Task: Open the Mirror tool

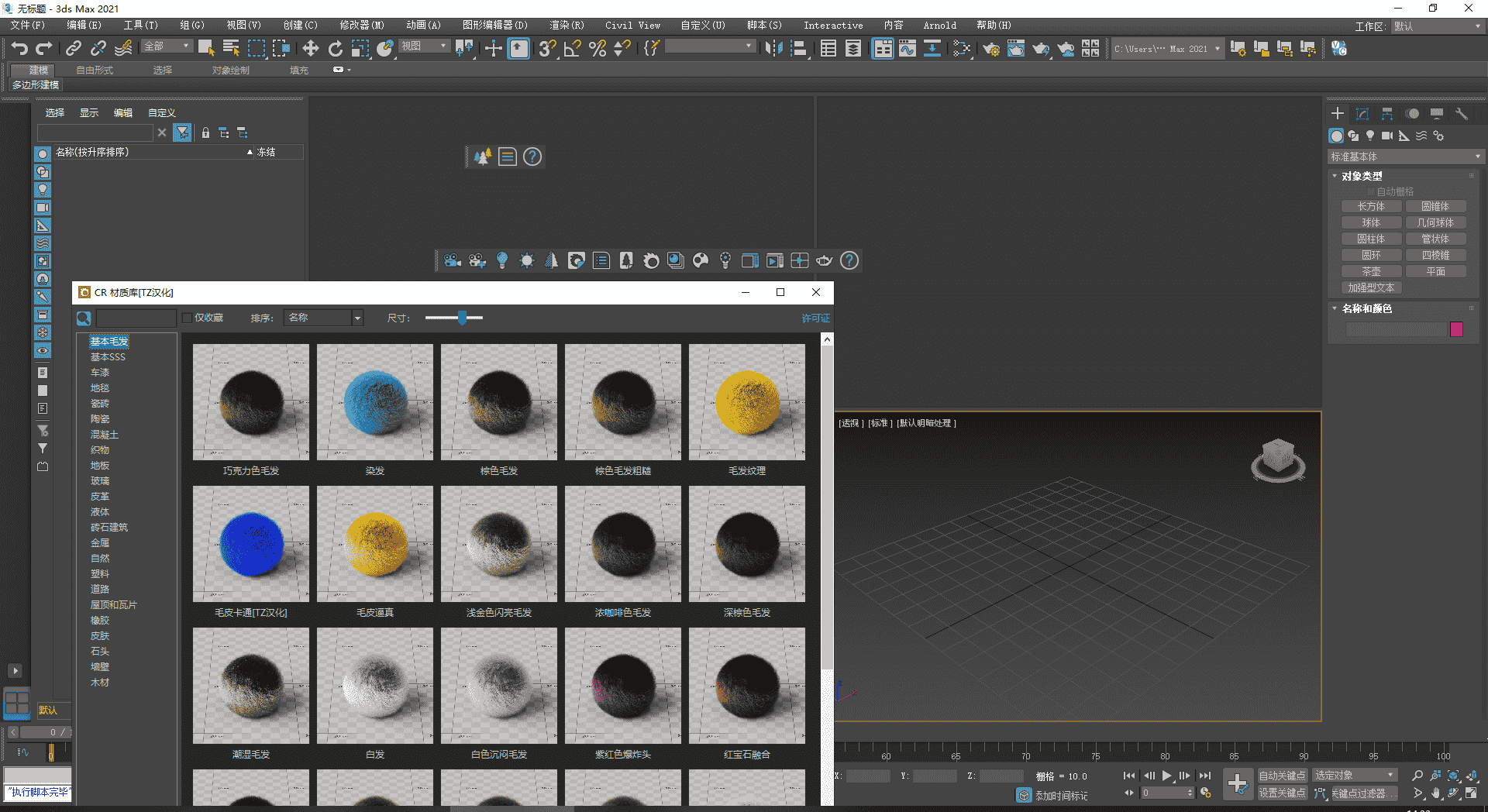Action: point(773,49)
